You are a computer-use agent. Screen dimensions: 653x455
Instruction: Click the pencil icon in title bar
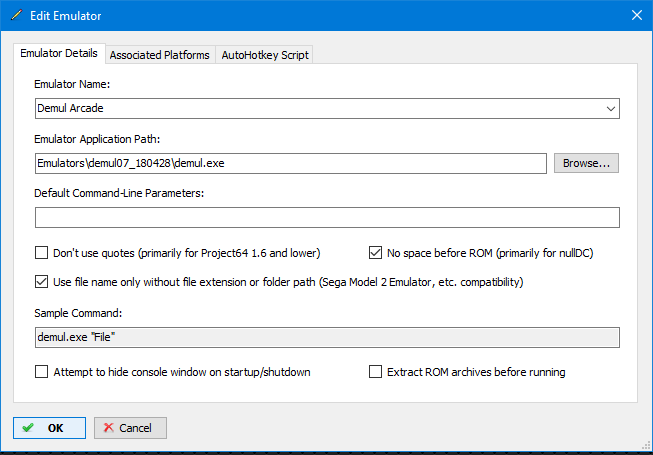[x=16, y=15]
